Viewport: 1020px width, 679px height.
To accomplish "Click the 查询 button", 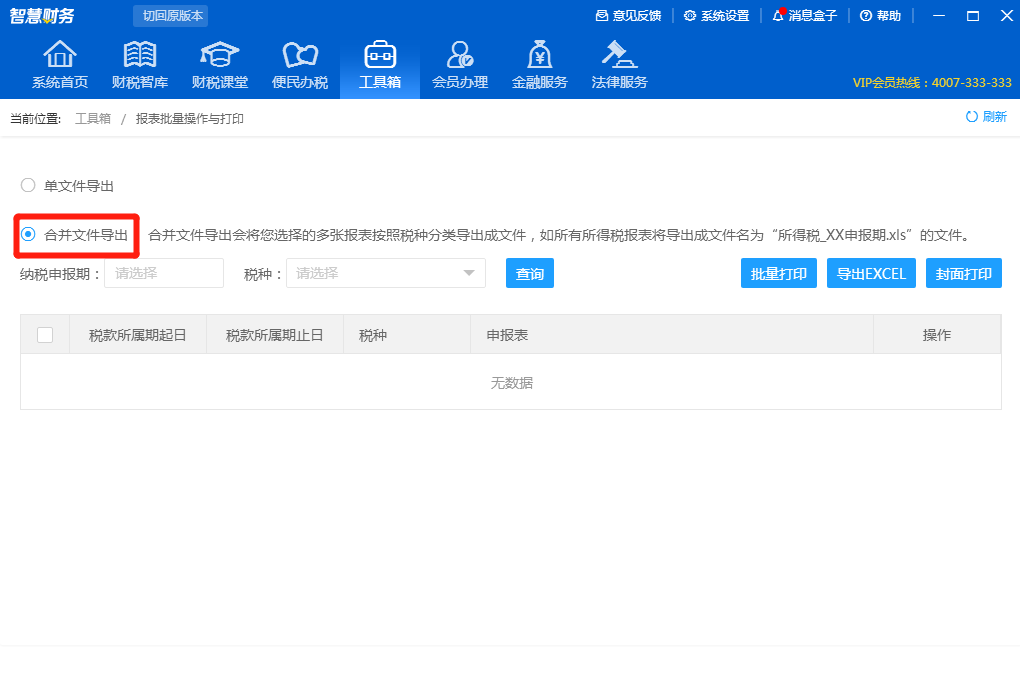I will (x=529, y=272).
